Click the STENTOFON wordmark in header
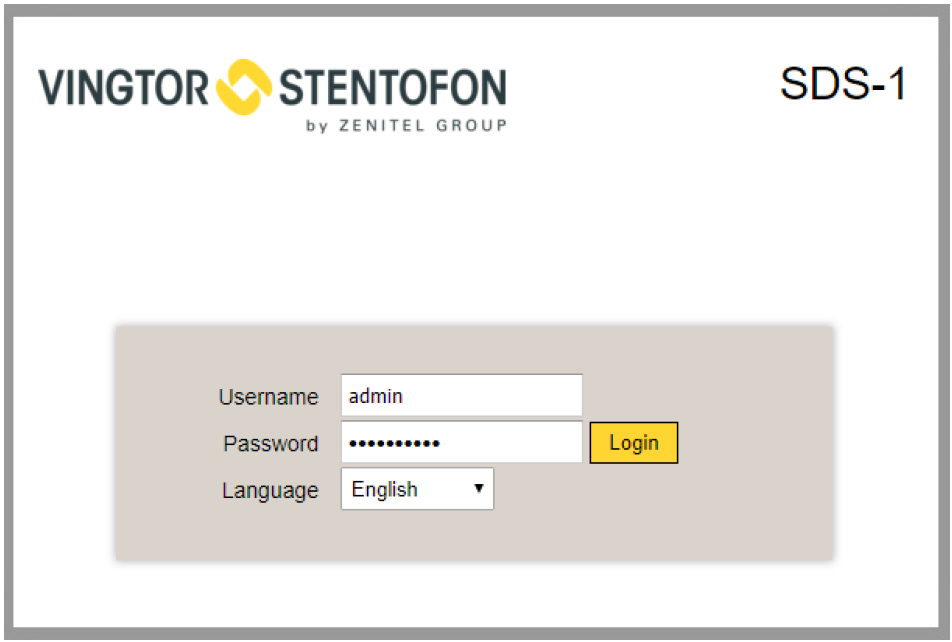Image resolution: width=952 pixels, height=642 pixels. (392, 88)
